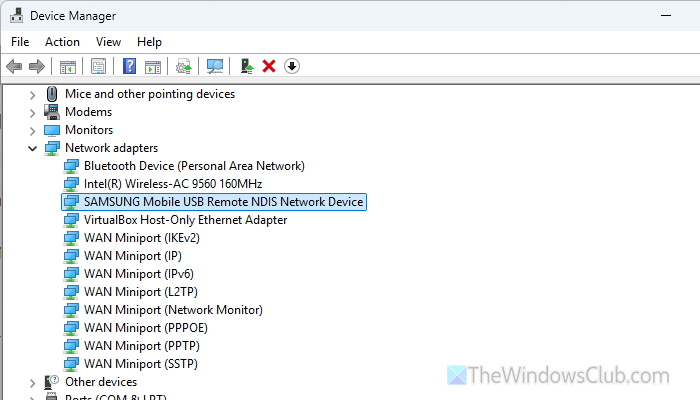The width and height of the screenshot is (700, 400).
Task: Open the Properties toolbar icon
Action: 98,67
